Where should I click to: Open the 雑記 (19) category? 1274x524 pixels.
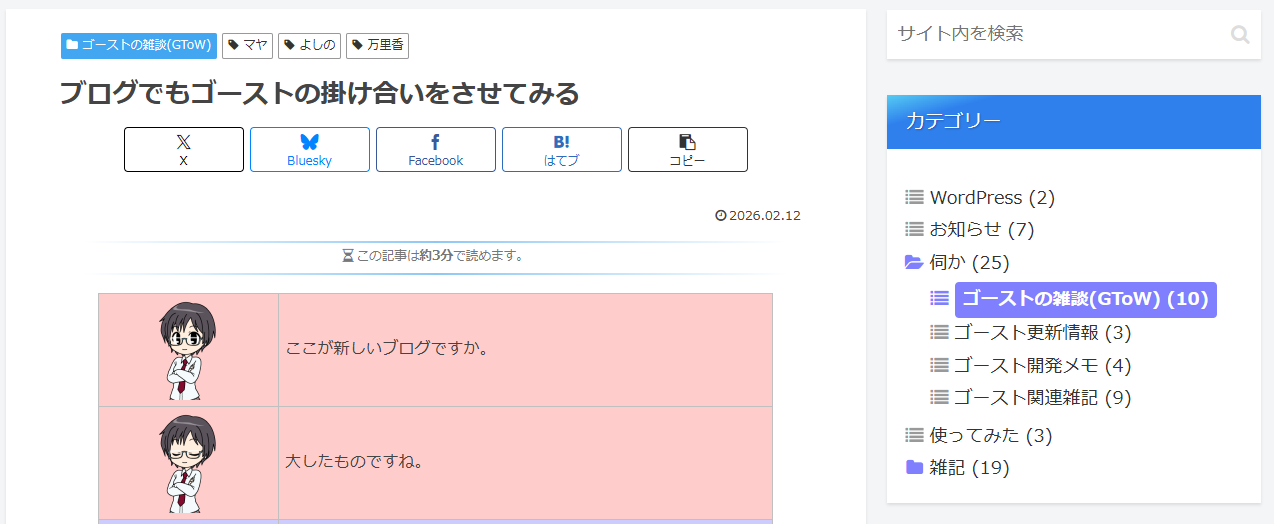click(970, 467)
